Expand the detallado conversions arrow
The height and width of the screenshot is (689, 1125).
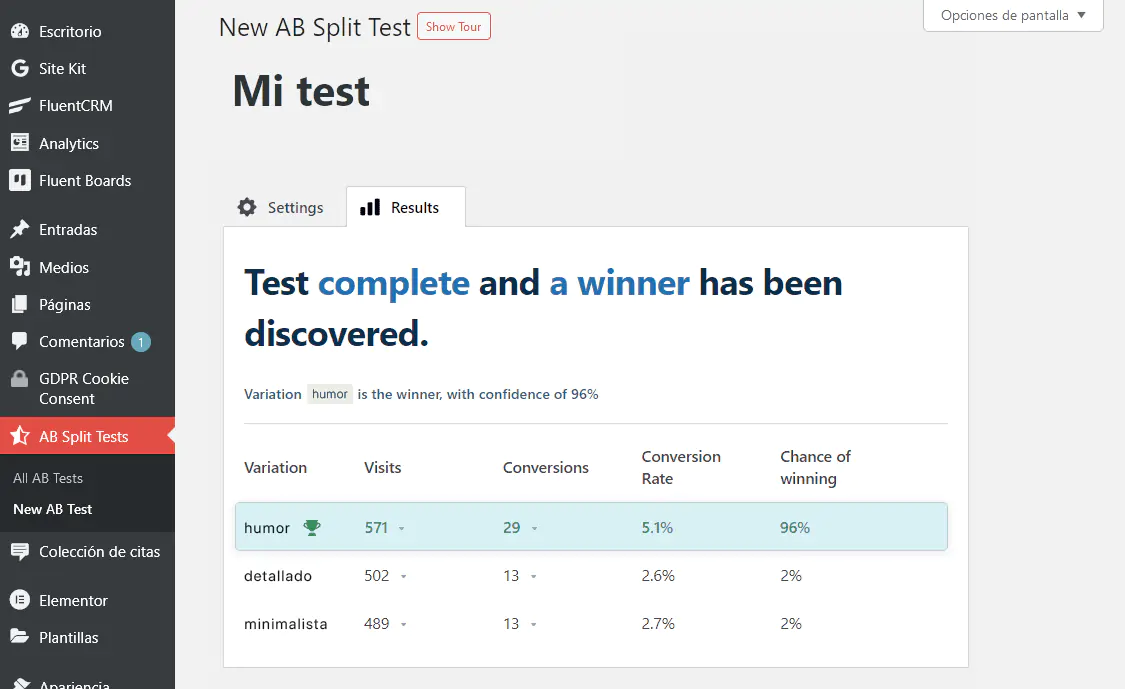[534, 576]
